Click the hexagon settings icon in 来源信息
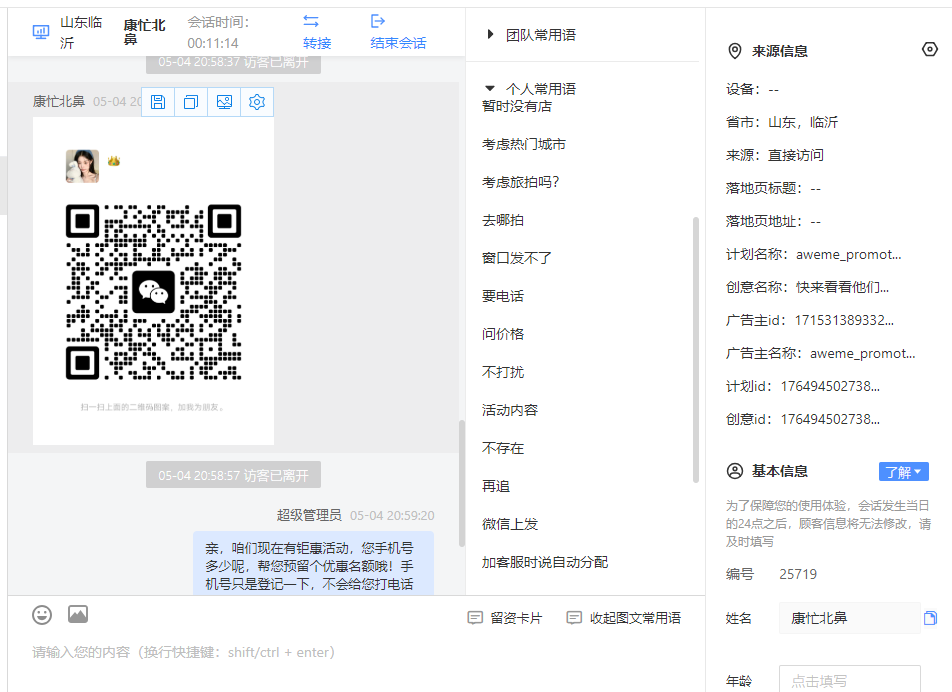The image size is (952, 692). pos(930,49)
